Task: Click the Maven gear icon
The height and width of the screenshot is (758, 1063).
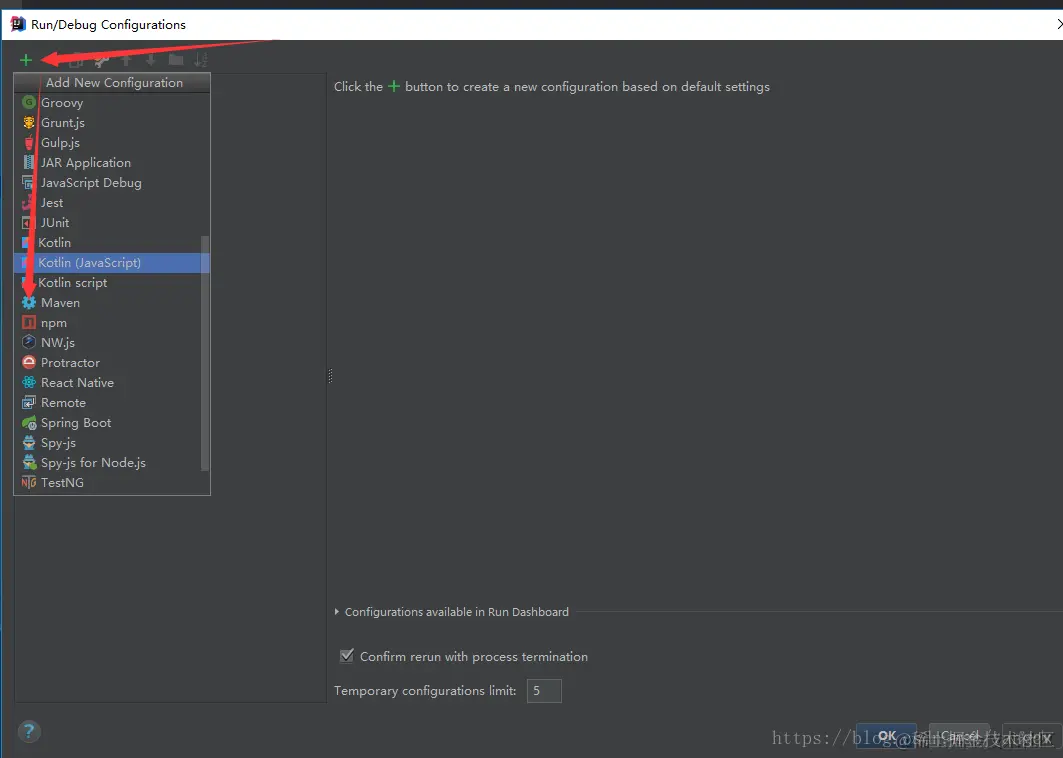Action: pos(28,302)
